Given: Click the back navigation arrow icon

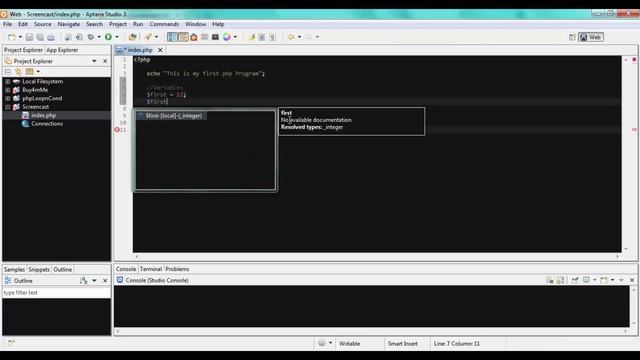Looking at the screenshot, I should coord(291,37).
